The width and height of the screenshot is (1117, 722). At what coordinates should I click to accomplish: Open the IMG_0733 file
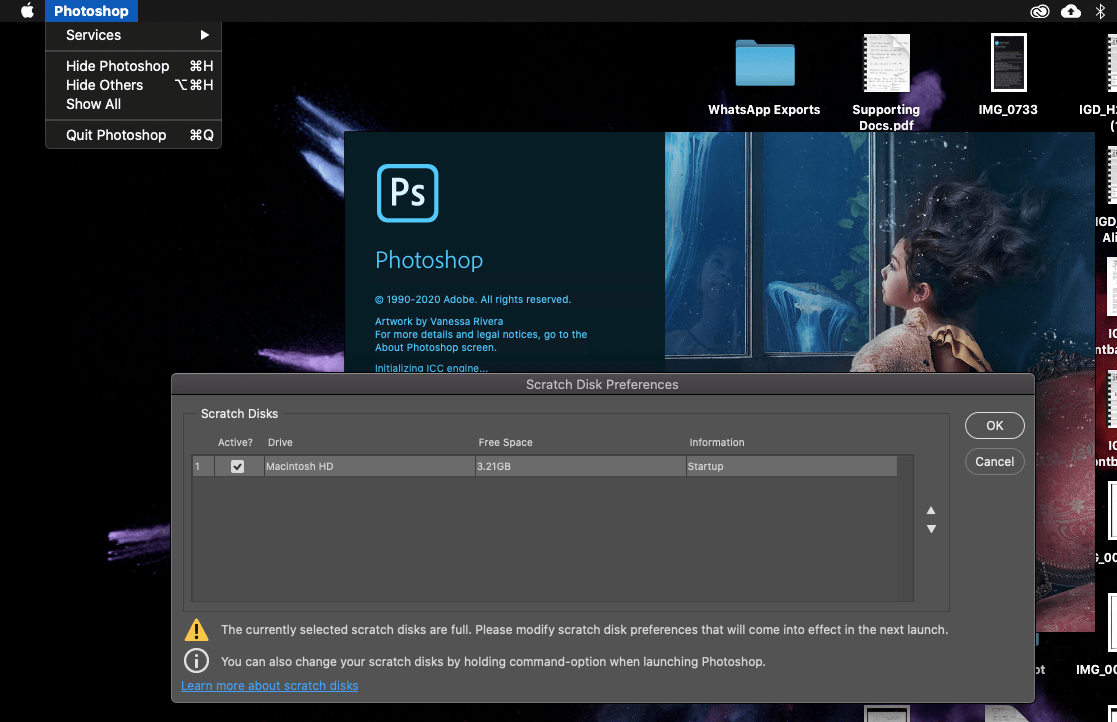tap(1008, 62)
